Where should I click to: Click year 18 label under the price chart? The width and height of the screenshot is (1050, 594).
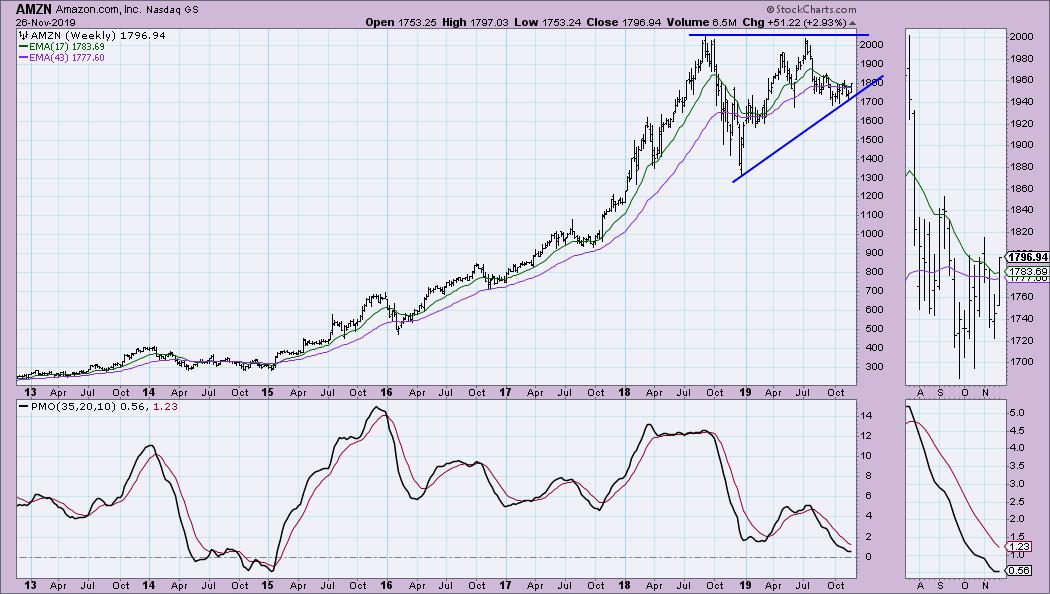tap(624, 392)
